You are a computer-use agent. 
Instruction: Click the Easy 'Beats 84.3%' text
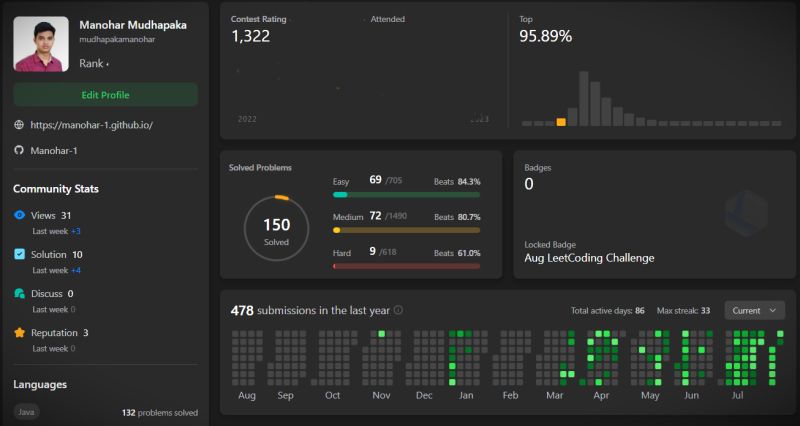[x=457, y=182]
